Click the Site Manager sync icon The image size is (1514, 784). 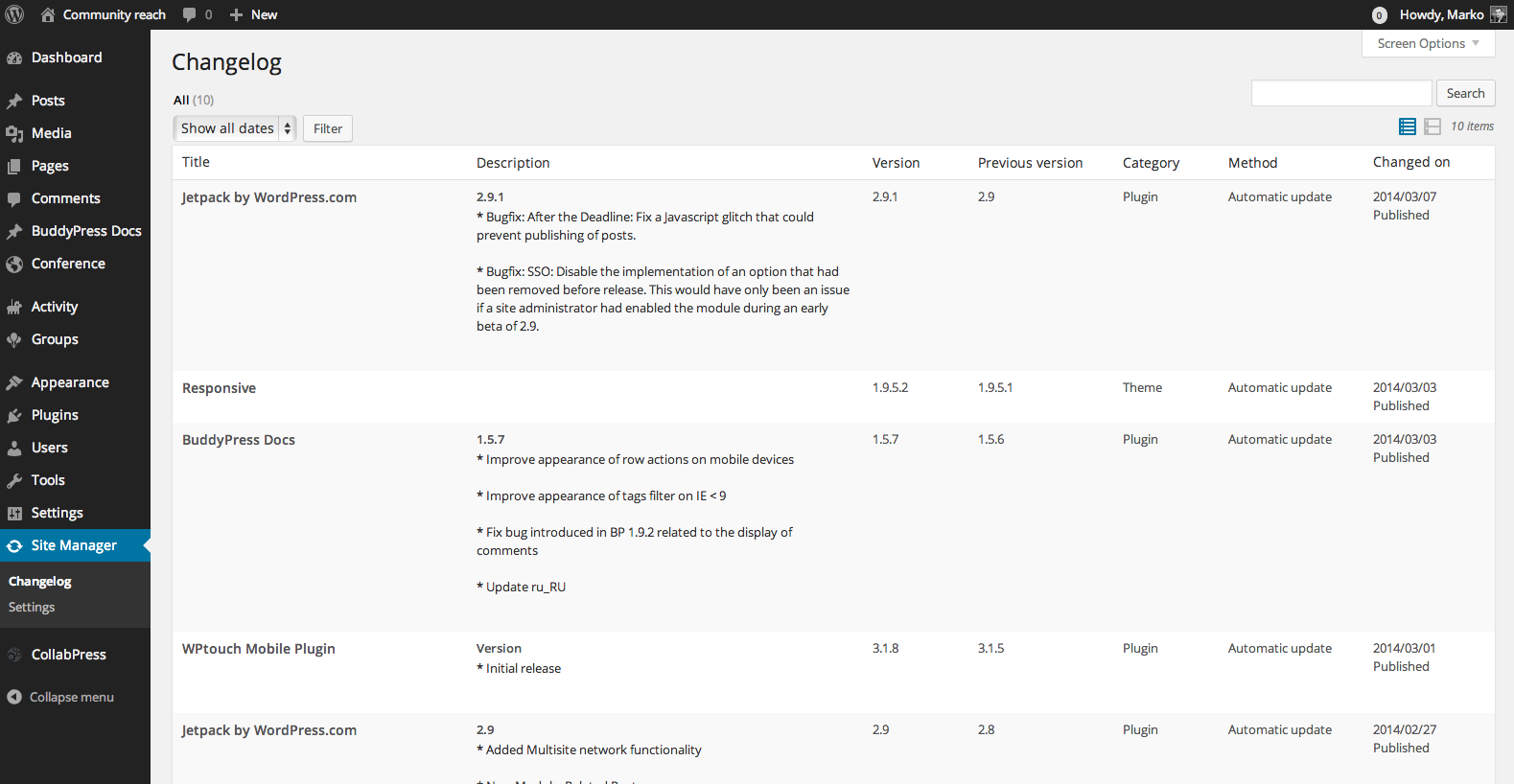pyautogui.click(x=14, y=545)
